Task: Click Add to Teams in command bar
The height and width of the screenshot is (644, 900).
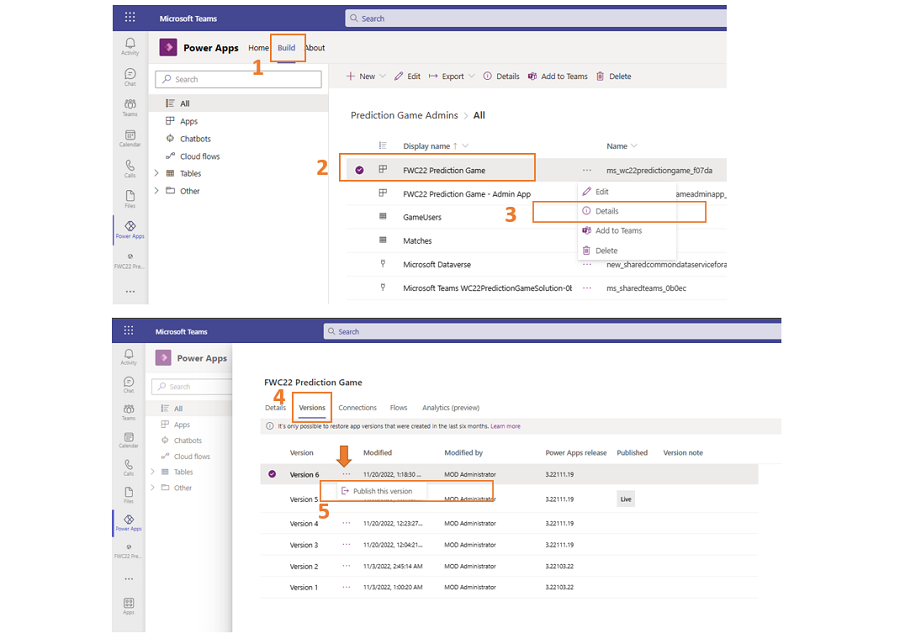Action: coord(557,76)
